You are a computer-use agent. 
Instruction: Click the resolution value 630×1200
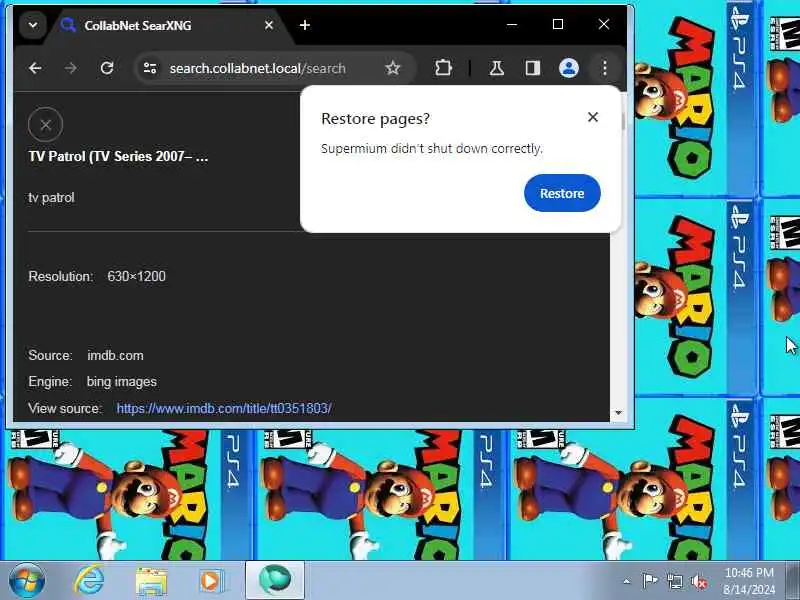(x=136, y=276)
